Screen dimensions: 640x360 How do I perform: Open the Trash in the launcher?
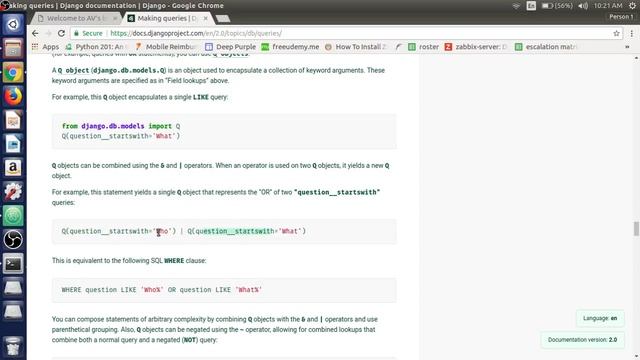[13, 347]
